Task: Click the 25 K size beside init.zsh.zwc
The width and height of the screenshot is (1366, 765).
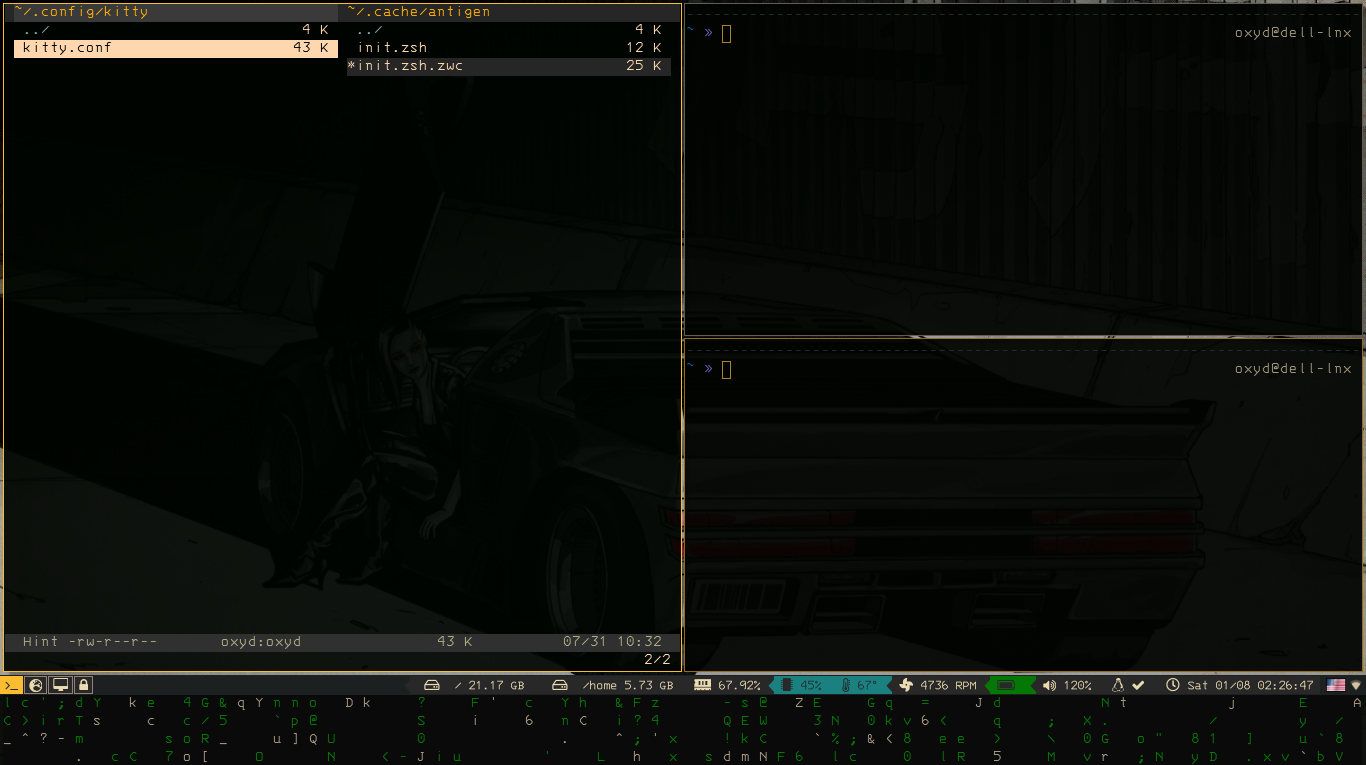Action: pos(644,66)
